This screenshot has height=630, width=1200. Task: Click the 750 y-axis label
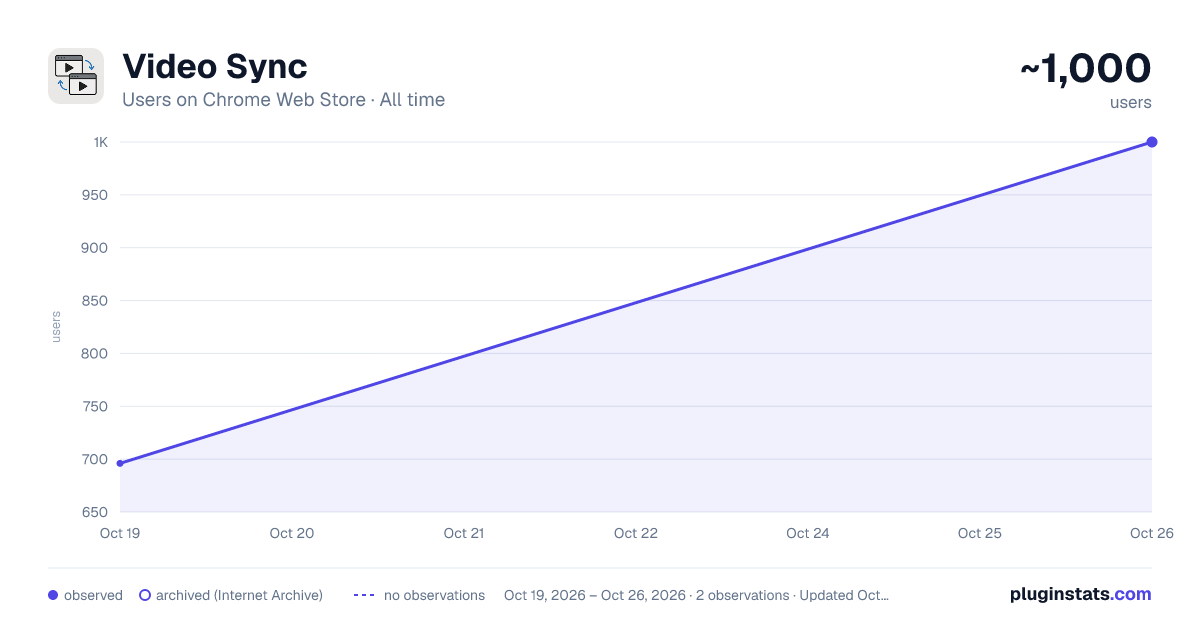point(95,407)
